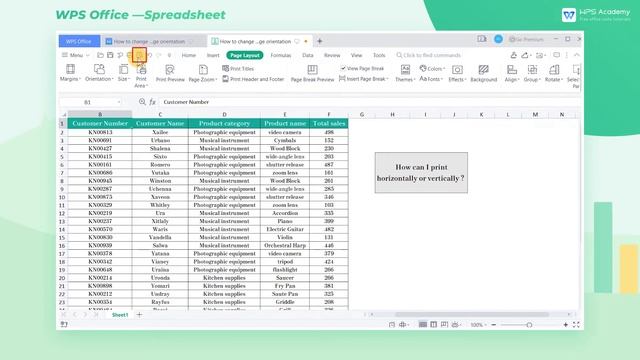Open the Themes gallery
This screenshot has height=360, width=640.
tap(405, 73)
